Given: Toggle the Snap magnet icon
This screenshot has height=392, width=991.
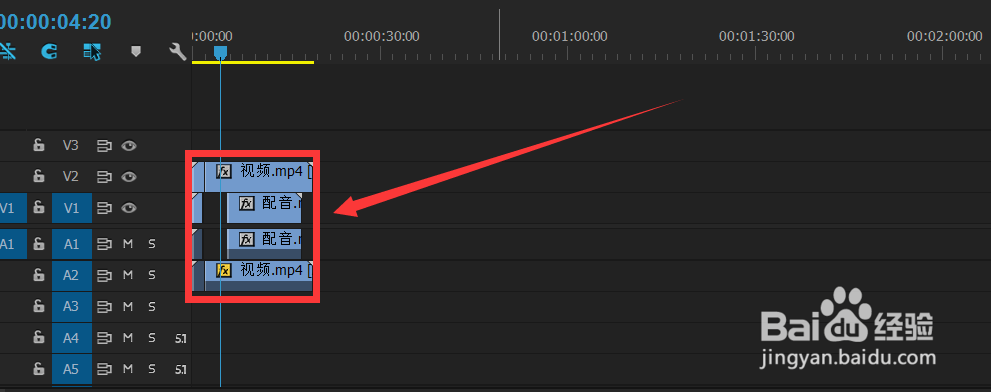Looking at the screenshot, I should (49, 51).
